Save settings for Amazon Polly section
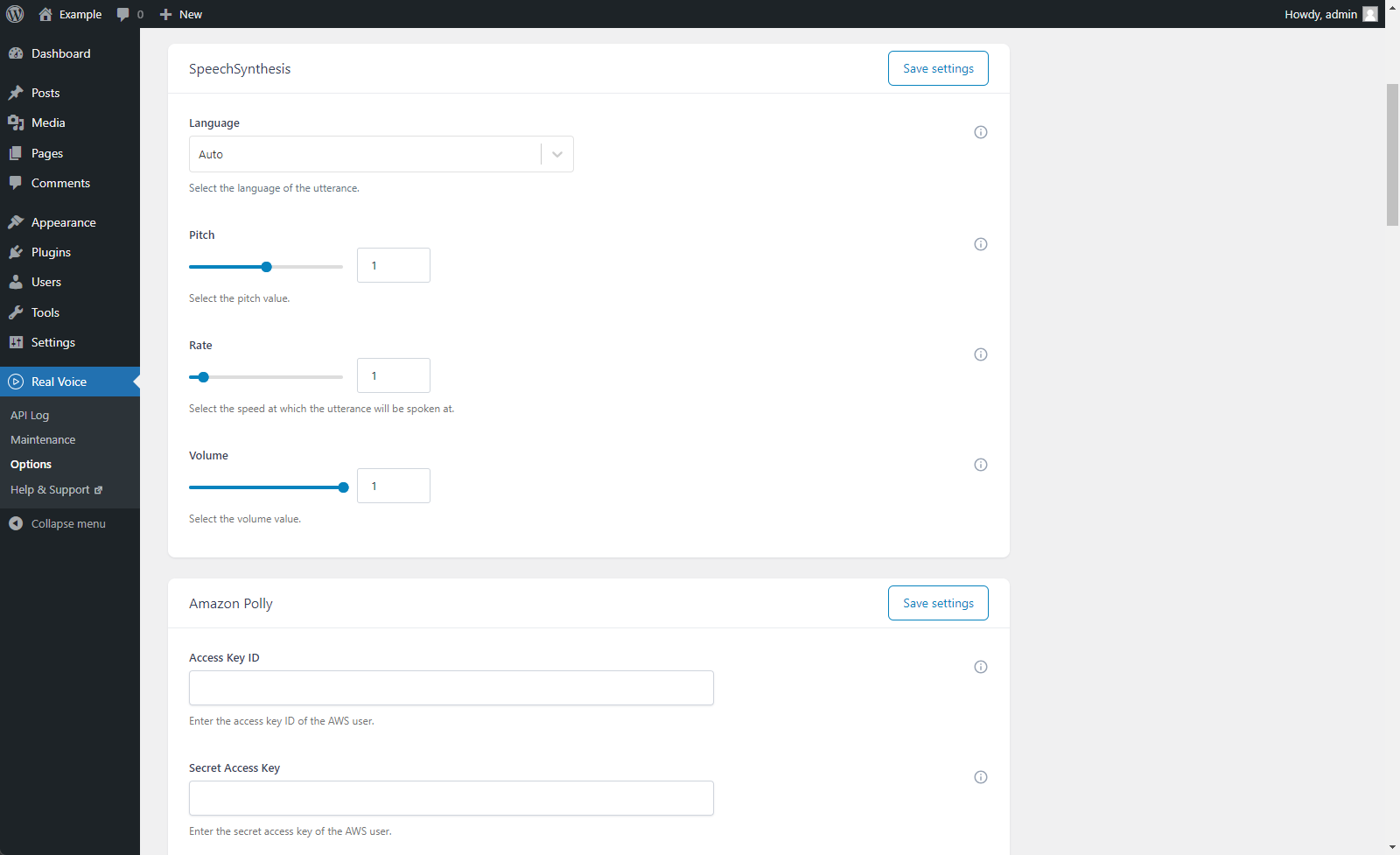 pos(938,603)
